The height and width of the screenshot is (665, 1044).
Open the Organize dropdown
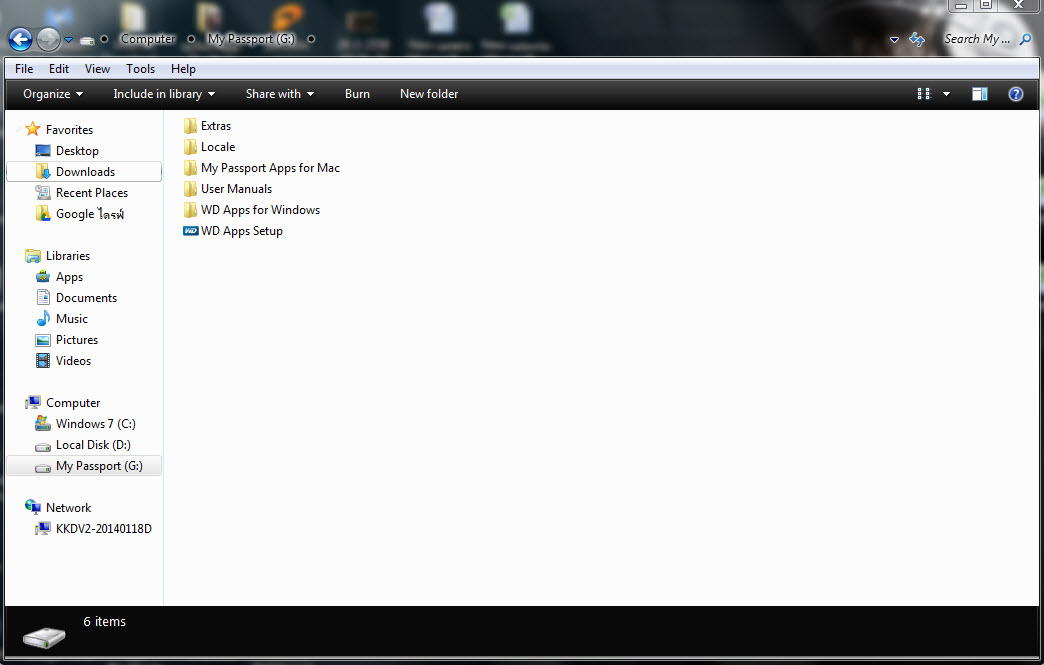coord(53,94)
